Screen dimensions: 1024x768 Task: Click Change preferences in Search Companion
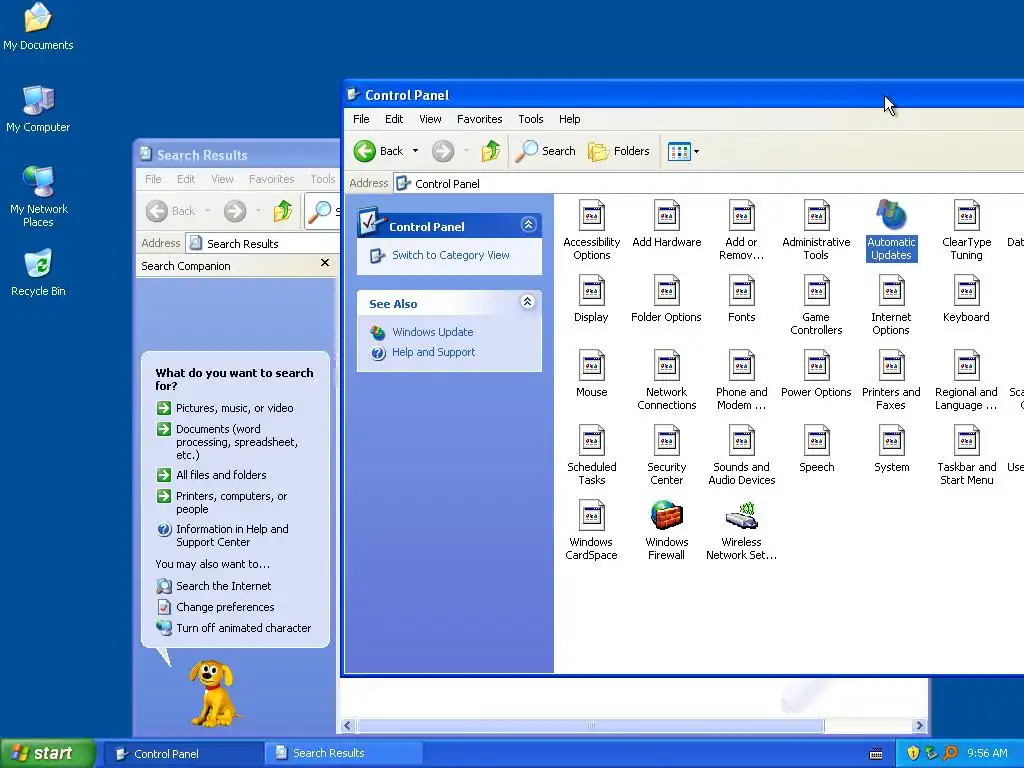pyautogui.click(x=225, y=607)
